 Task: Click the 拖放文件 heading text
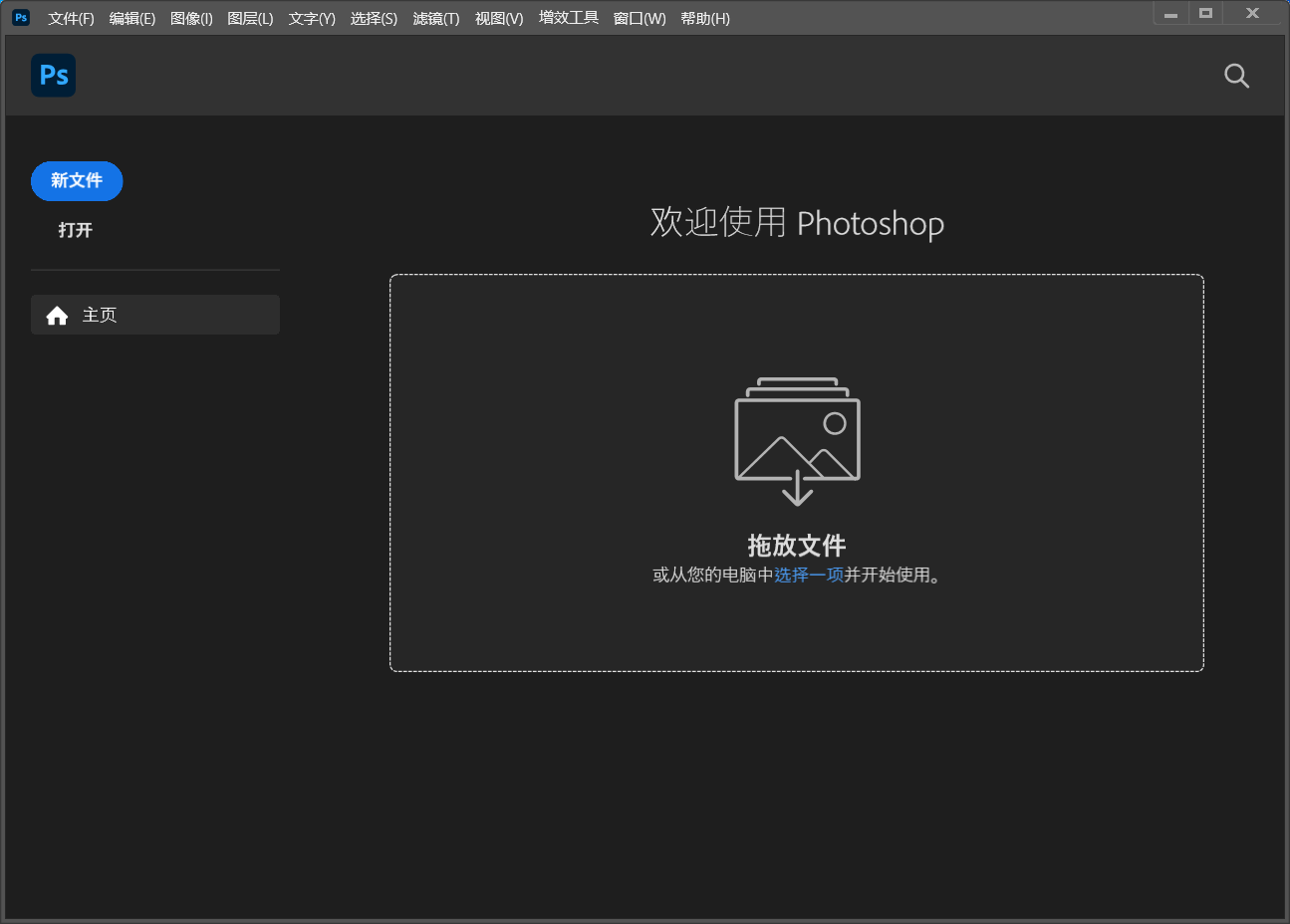[x=797, y=545]
